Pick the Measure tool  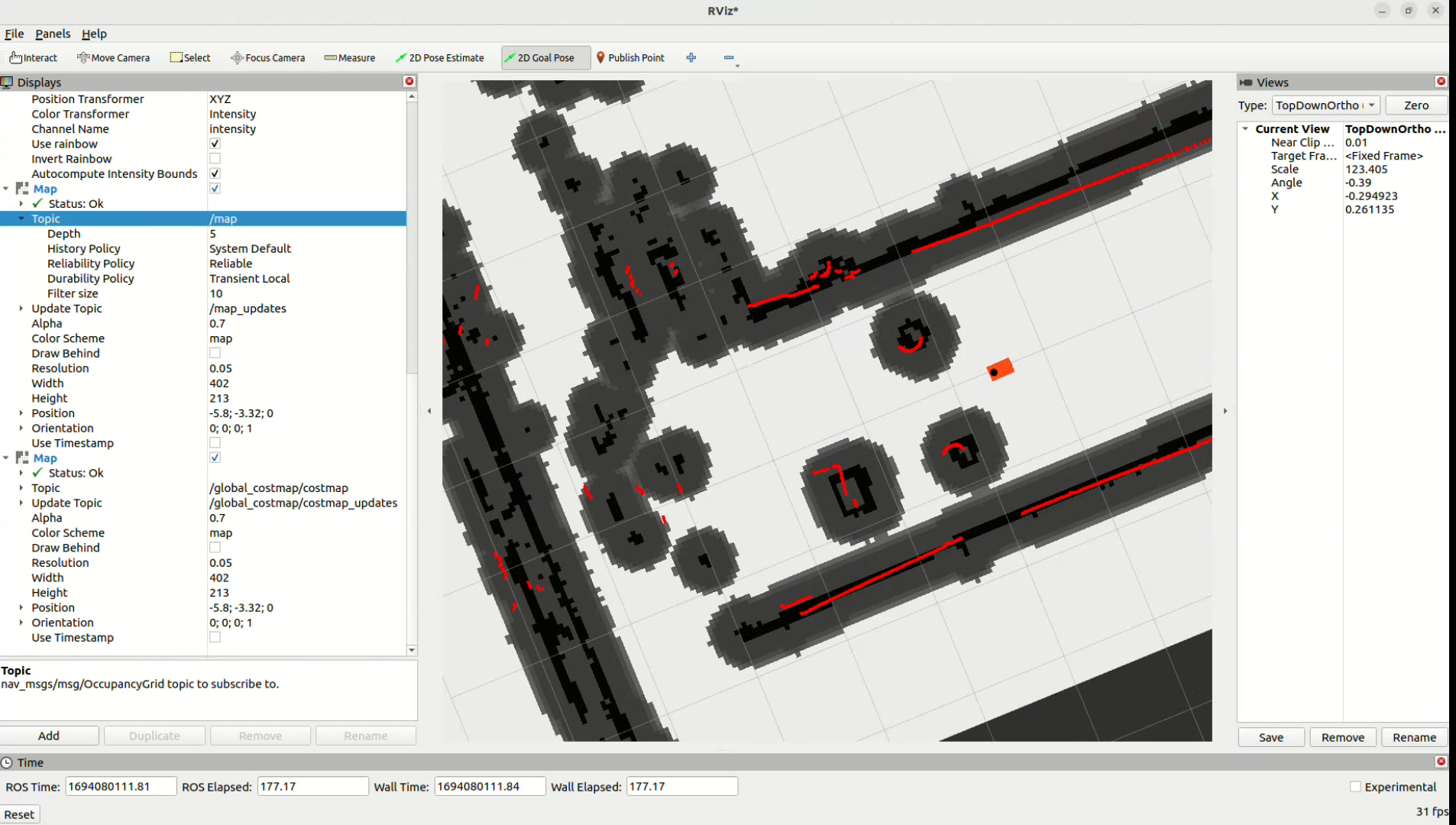coord(350,57)
